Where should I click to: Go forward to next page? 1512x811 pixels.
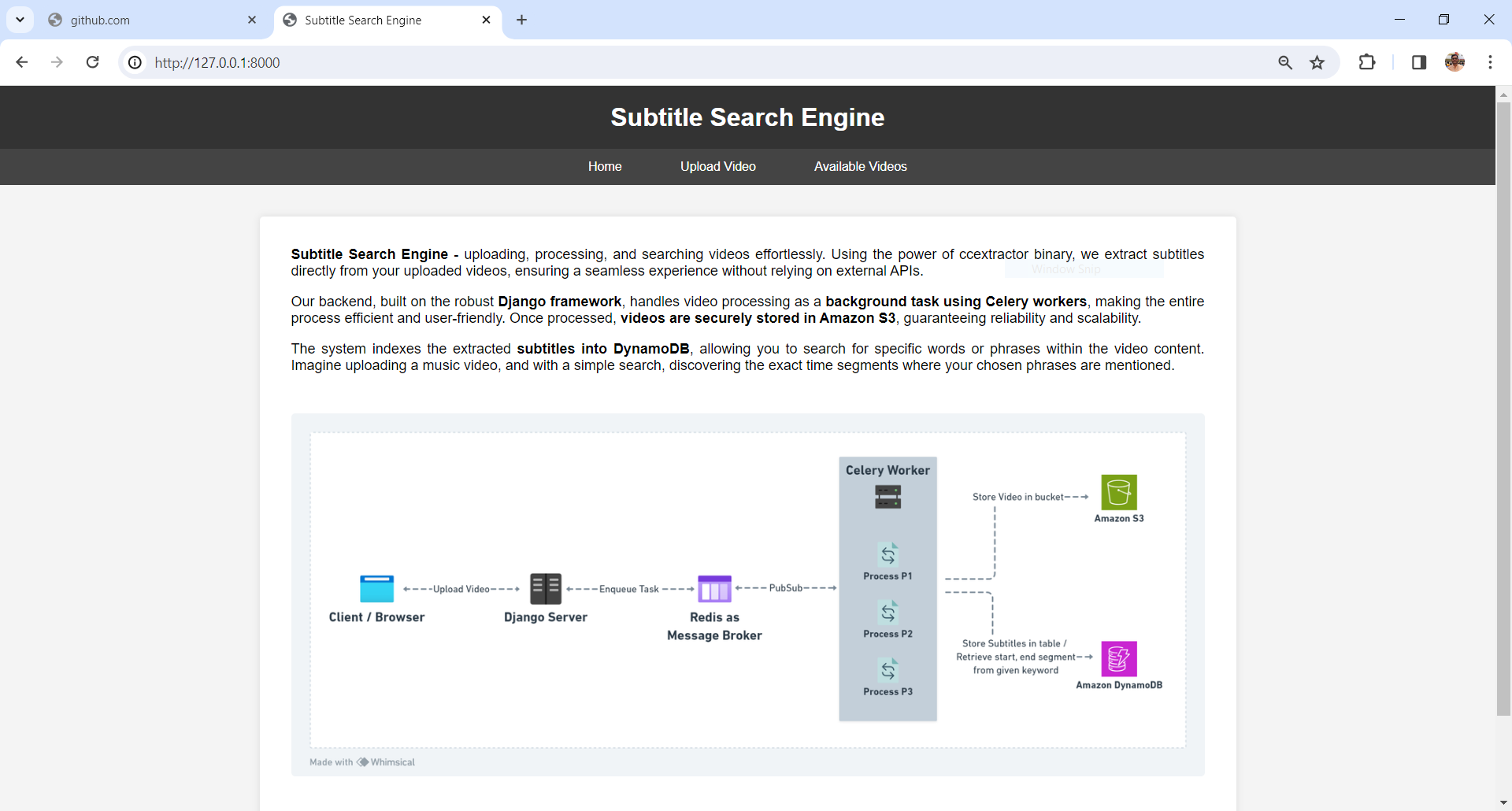[x=57, y=62]
